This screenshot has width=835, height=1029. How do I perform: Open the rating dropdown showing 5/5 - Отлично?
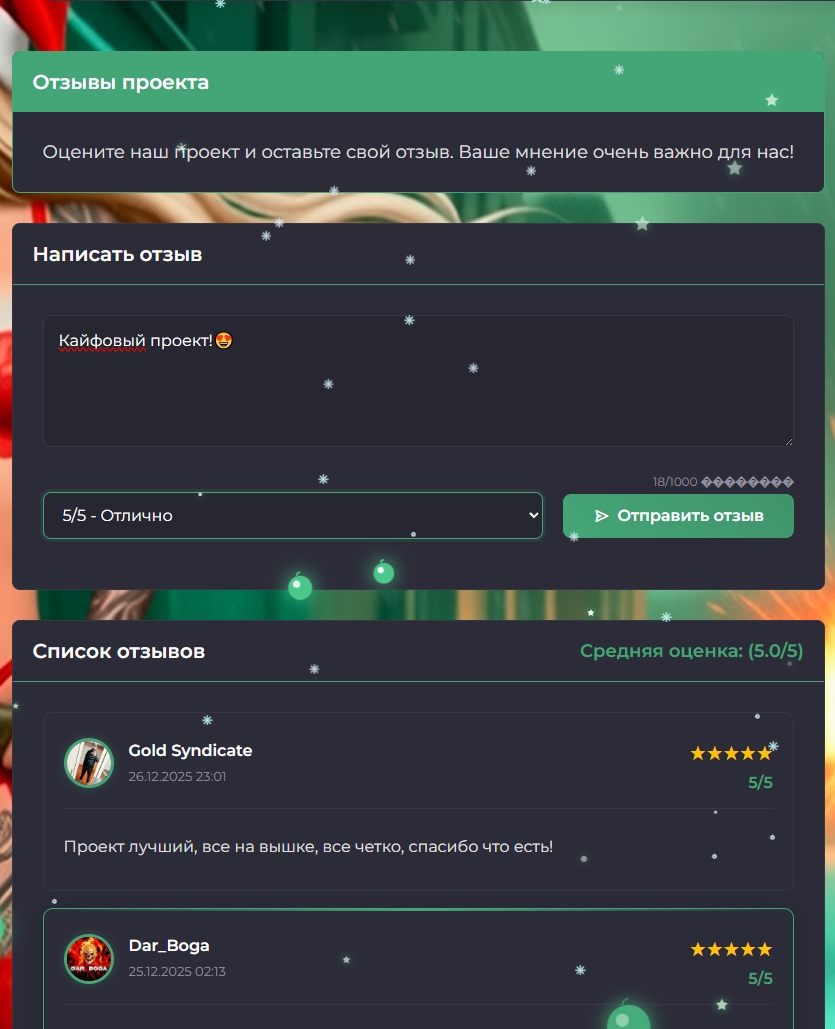tap(293, 516)
